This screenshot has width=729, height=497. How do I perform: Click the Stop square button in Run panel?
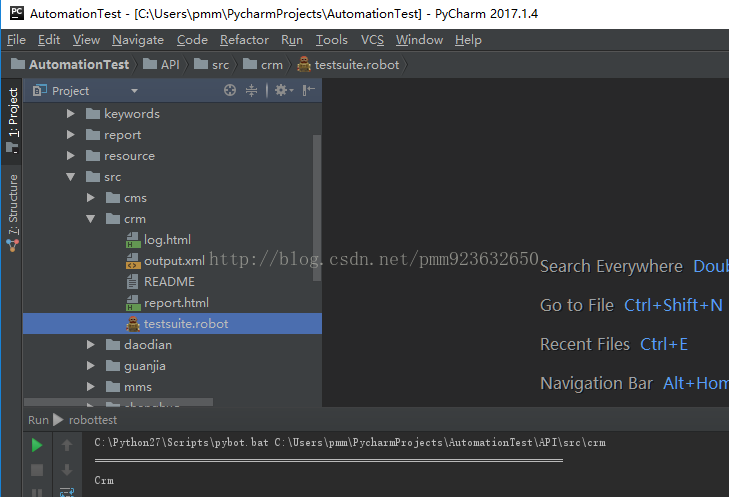click(37, 470)
